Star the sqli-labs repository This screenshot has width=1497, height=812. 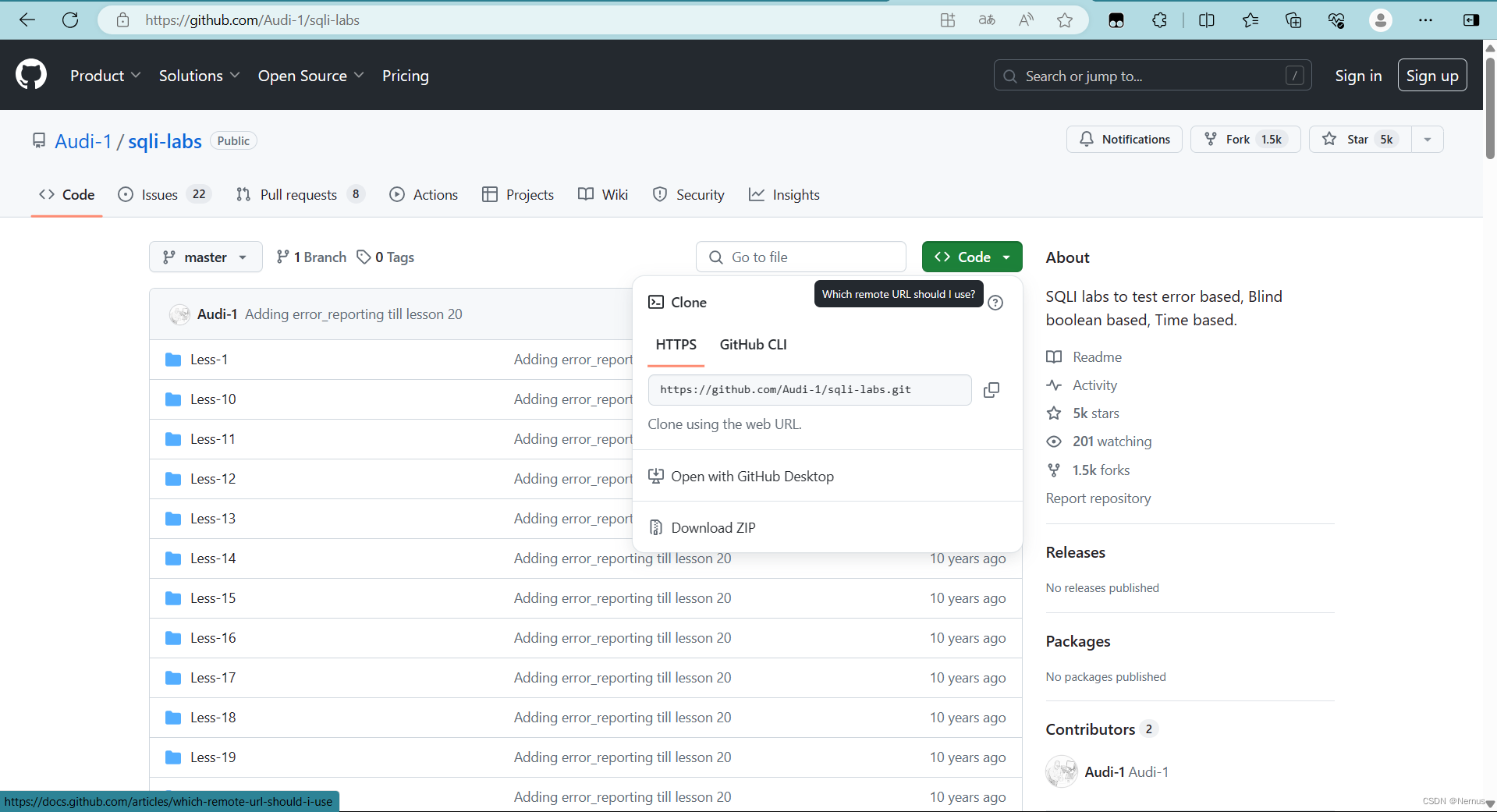pyautogui.click(x=1360, y=140)
